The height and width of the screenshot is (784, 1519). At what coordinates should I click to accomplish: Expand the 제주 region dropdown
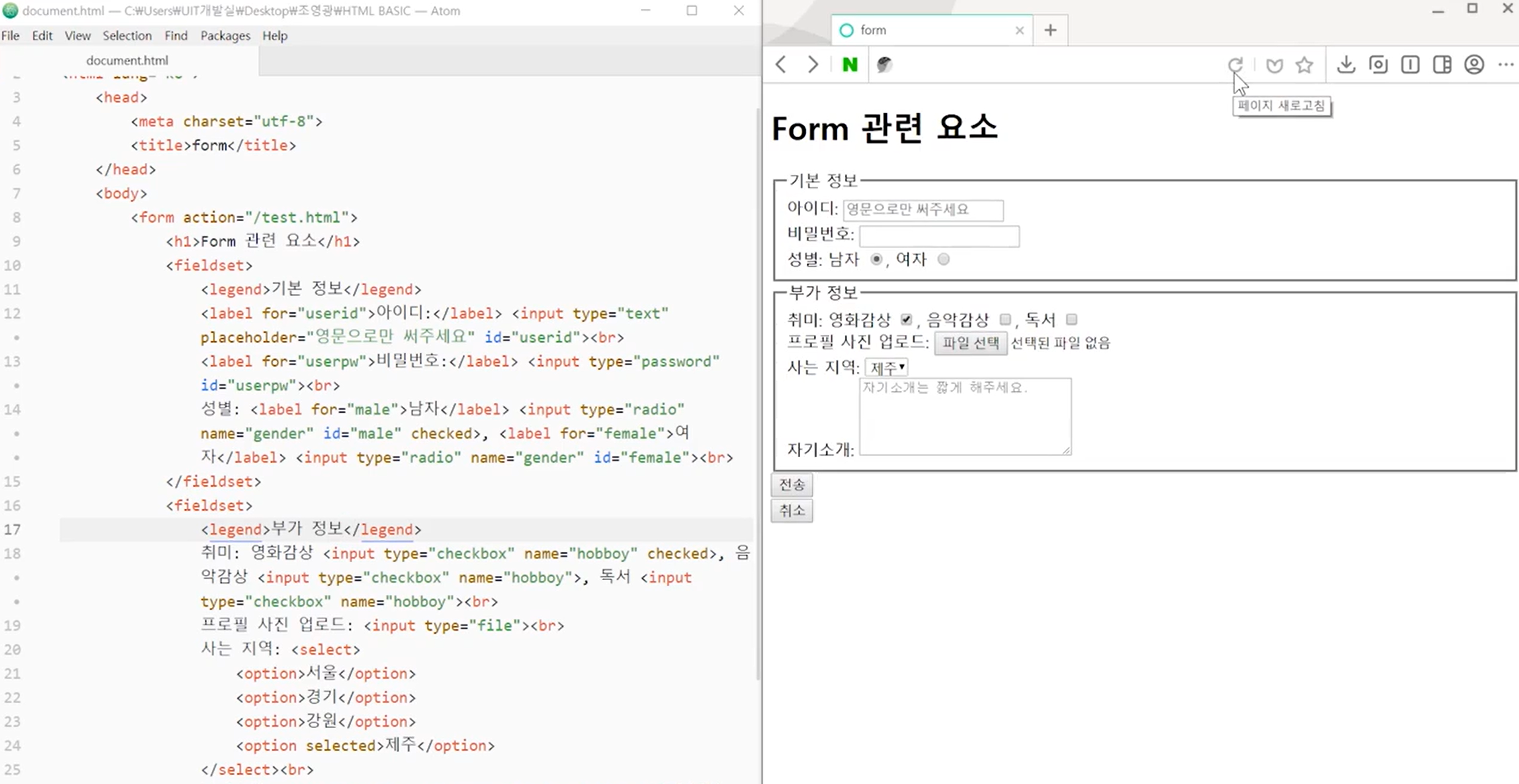click(x=886, y=368)
